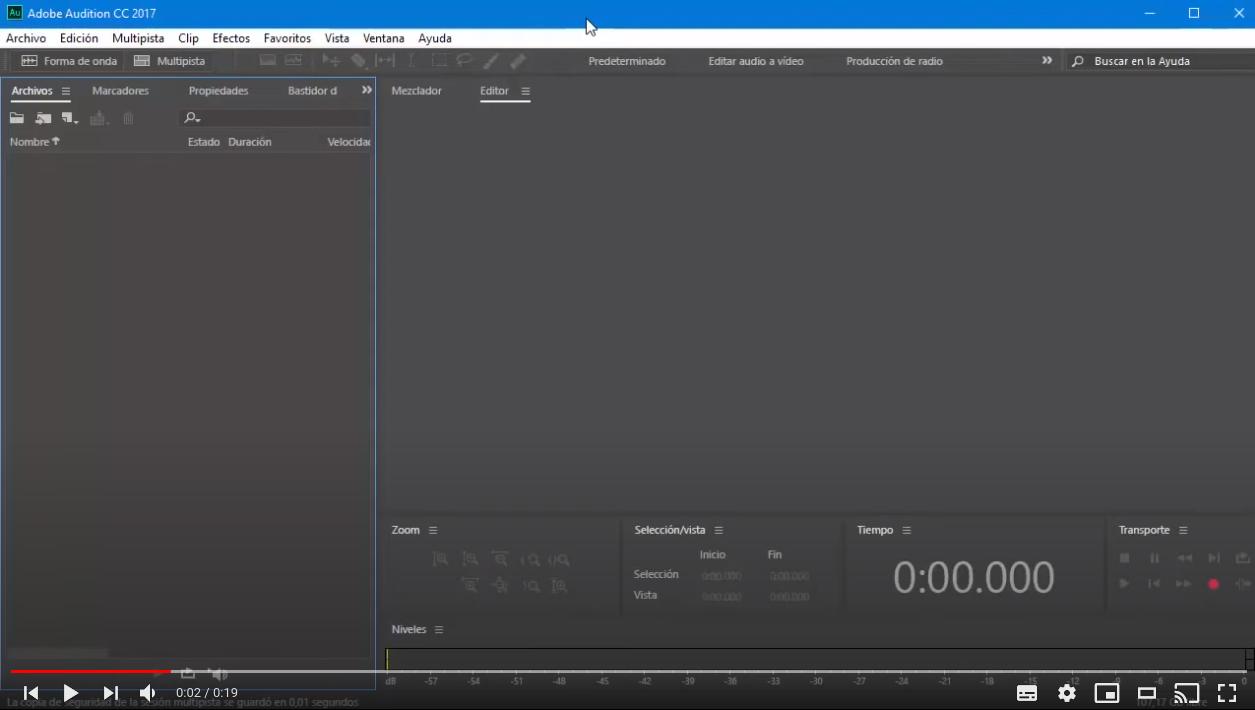
Task: Go to previous video button
Action: pos(31,692)
